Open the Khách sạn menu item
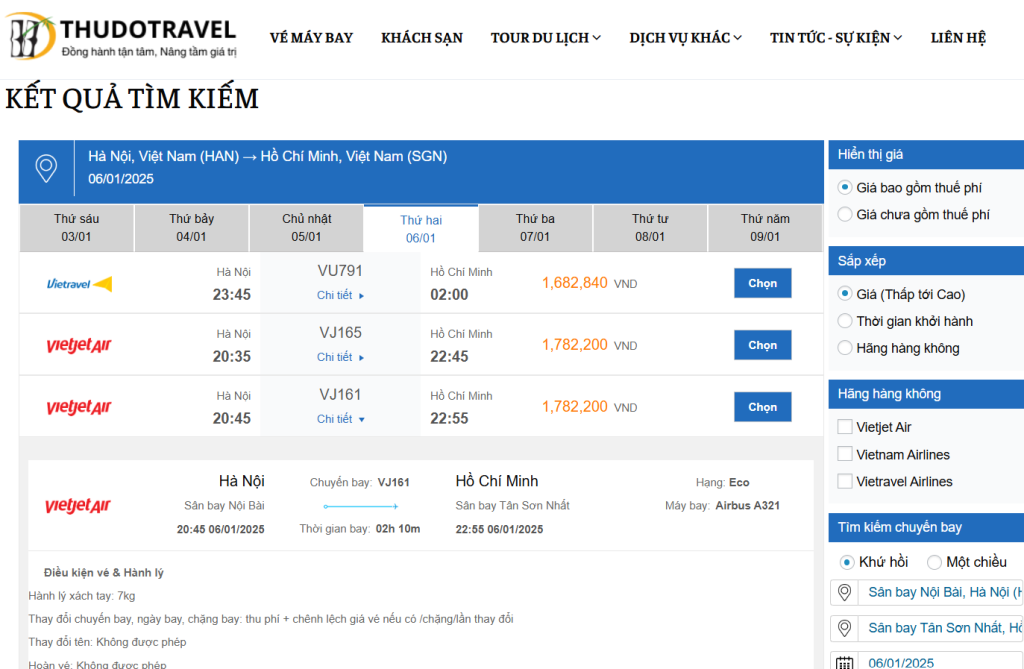This screenshot has height=669, width=1024. [x=422, y=38]
